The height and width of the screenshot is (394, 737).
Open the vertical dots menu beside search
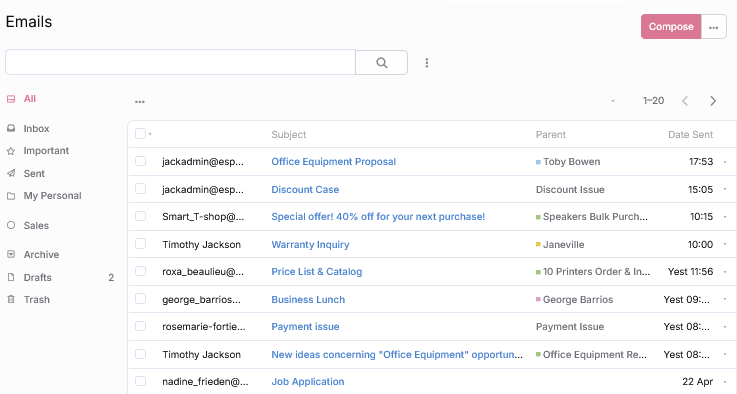(x=427, y=63)
